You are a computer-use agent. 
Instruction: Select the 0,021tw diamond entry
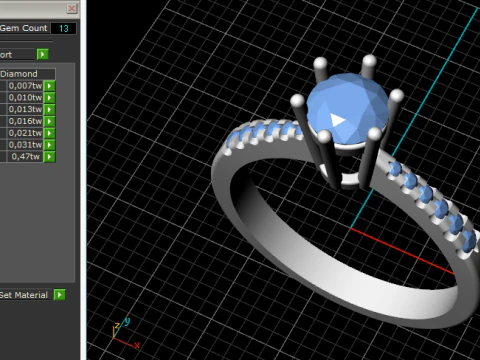point(25,133)
